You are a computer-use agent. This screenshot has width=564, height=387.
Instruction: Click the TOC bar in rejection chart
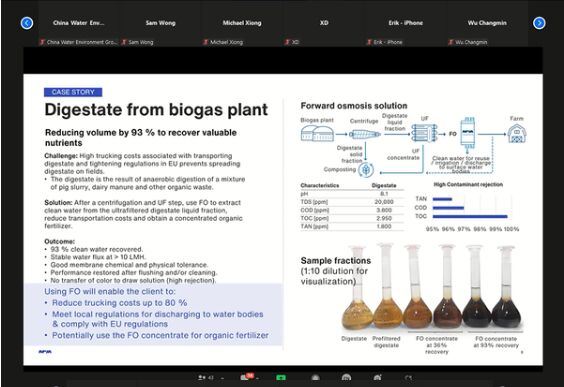click(470, 217)
